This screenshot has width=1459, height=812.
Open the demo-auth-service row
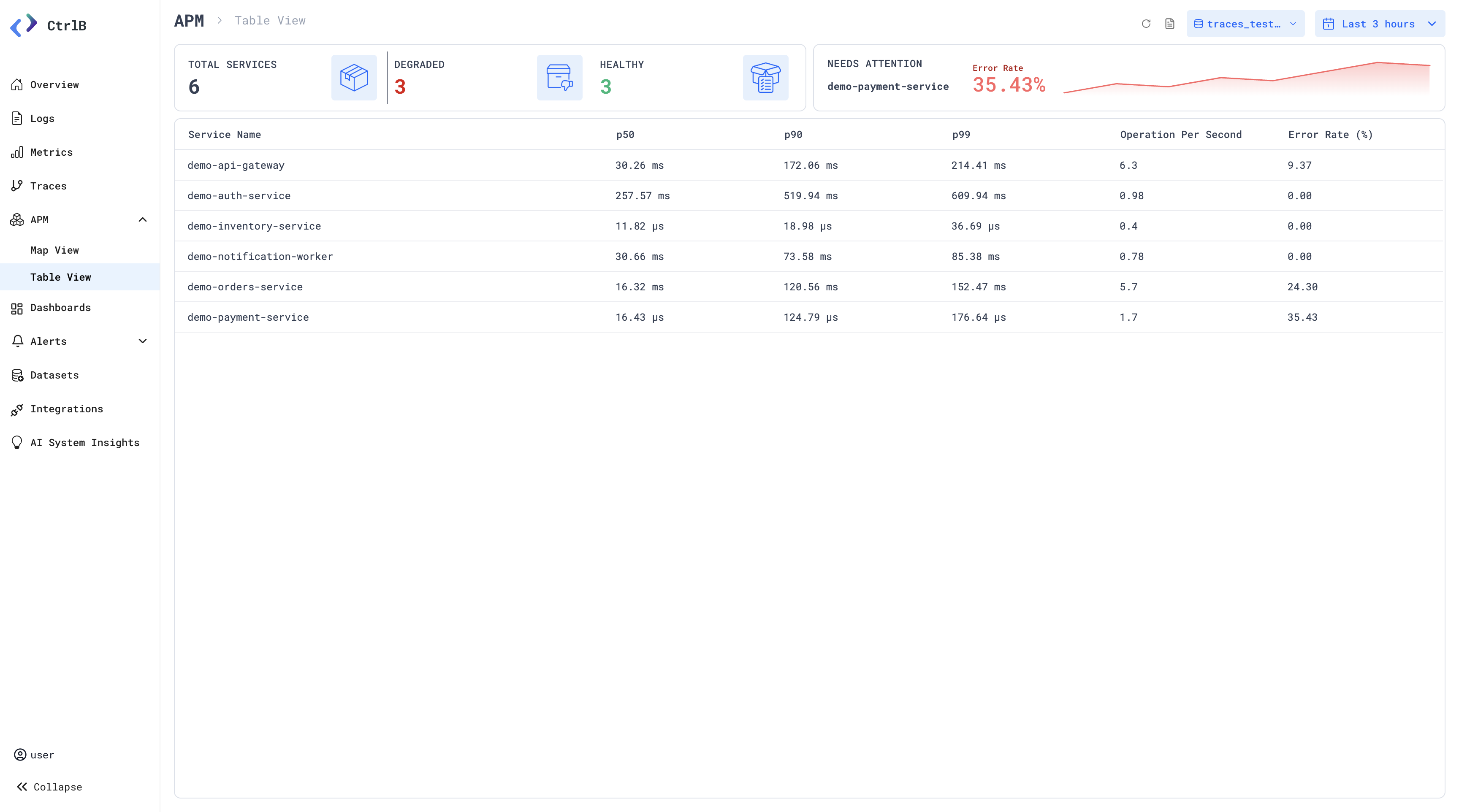click(x=809, y=196)
